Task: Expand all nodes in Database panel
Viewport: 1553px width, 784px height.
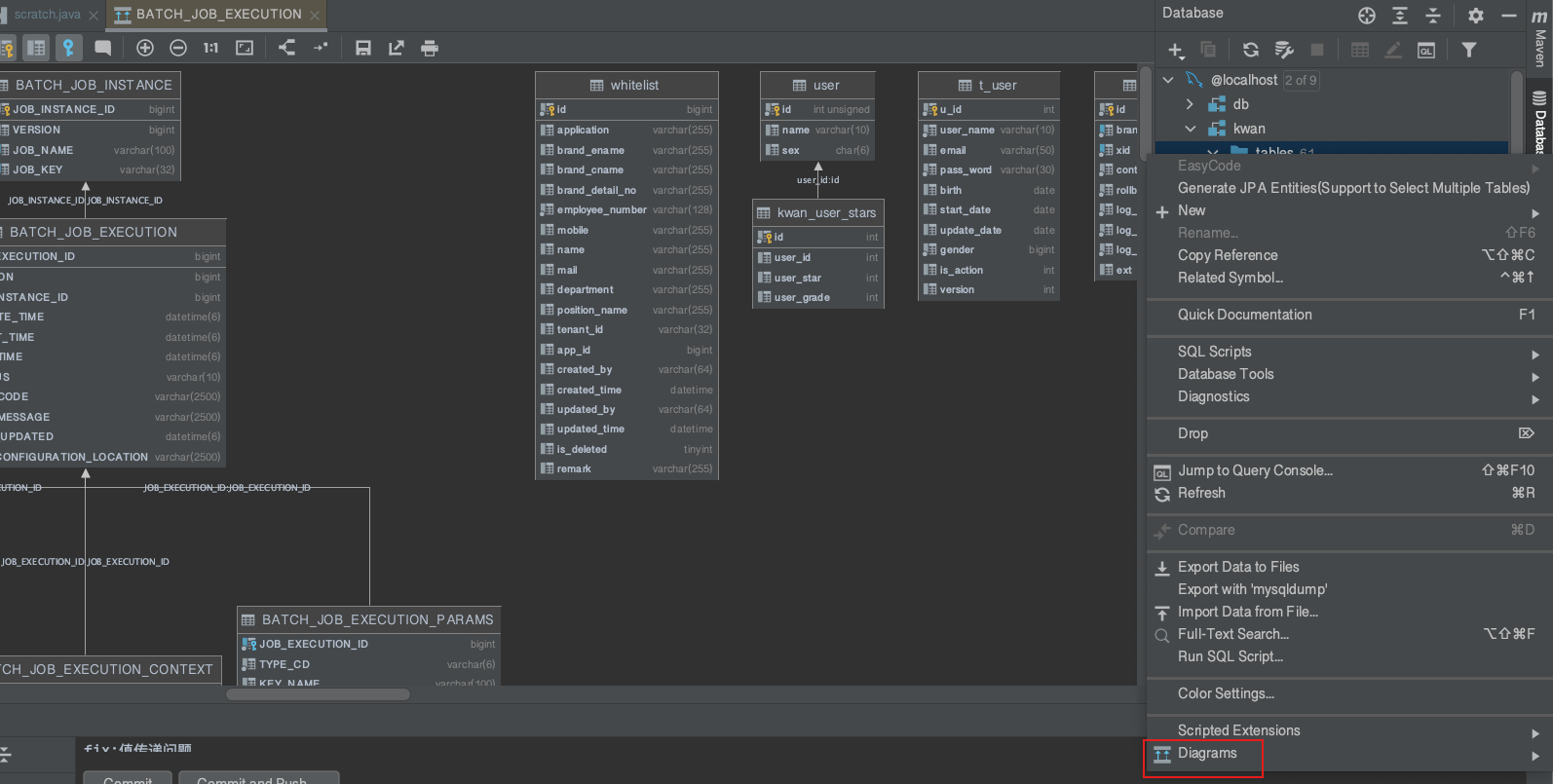Action: (1400, 16)
